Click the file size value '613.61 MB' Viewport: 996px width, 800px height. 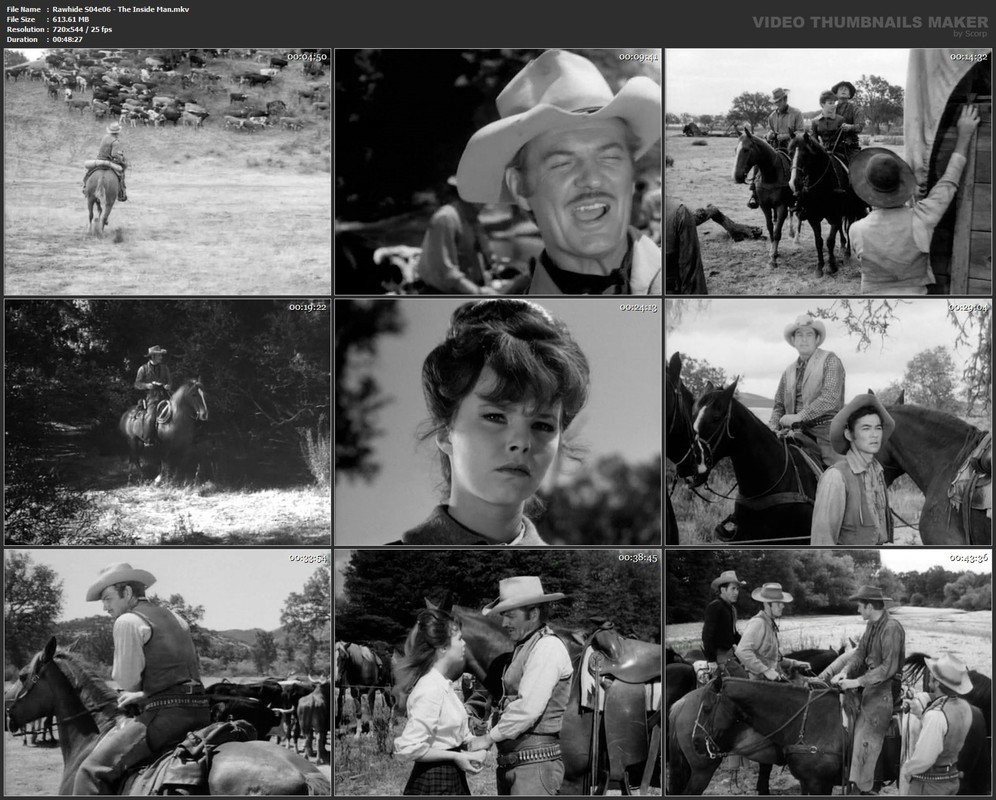71,20
